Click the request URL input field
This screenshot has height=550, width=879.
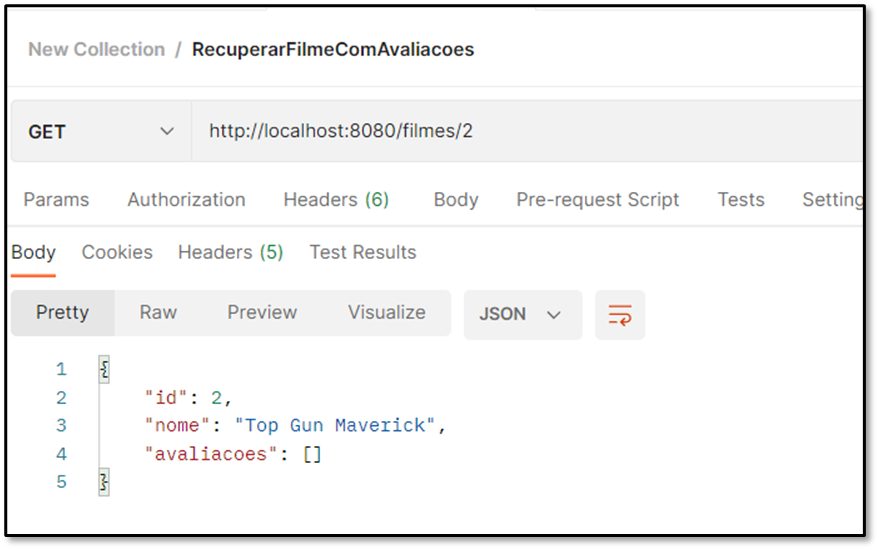(x=527, y=132)
